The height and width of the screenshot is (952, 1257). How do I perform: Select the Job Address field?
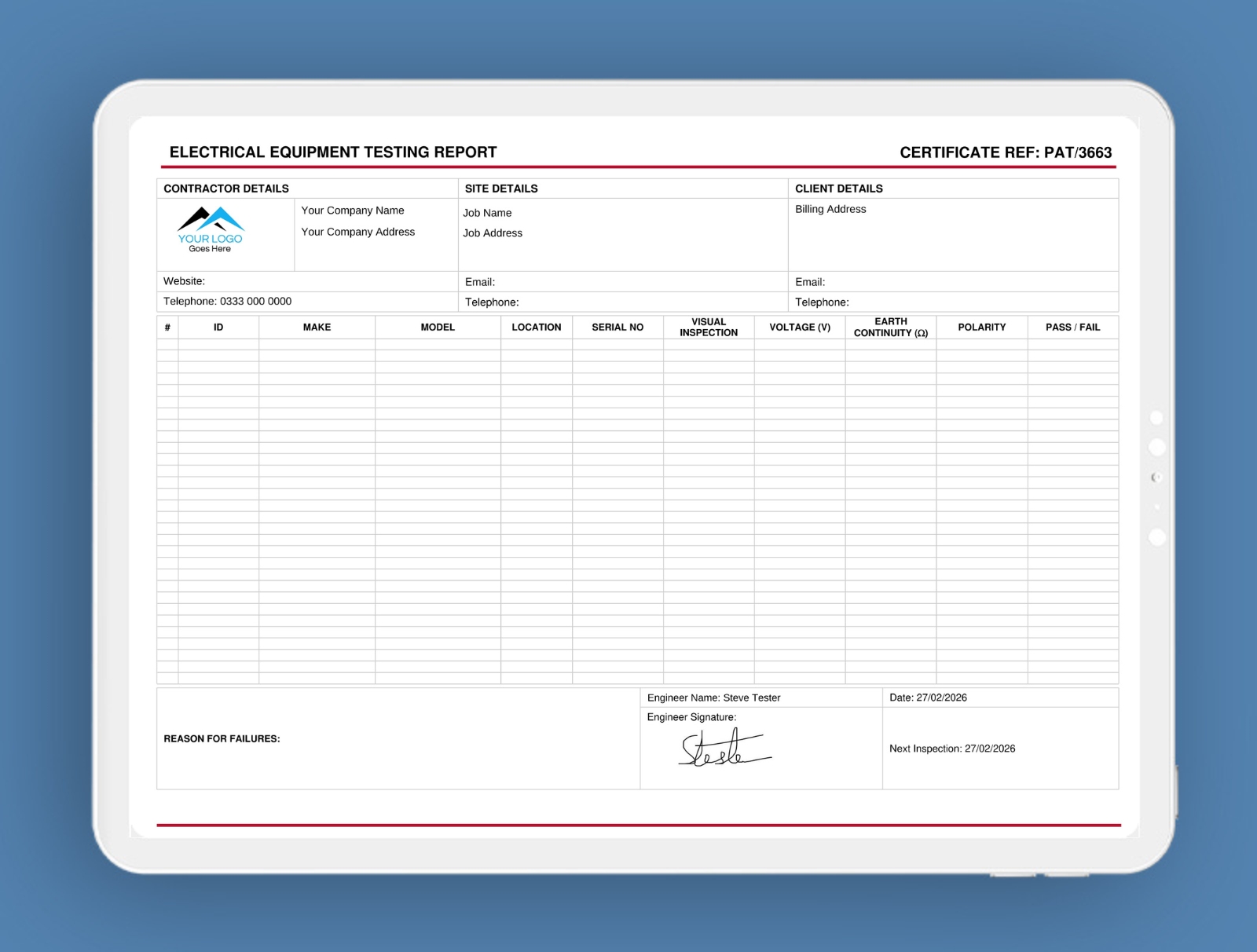pos(493,233)
